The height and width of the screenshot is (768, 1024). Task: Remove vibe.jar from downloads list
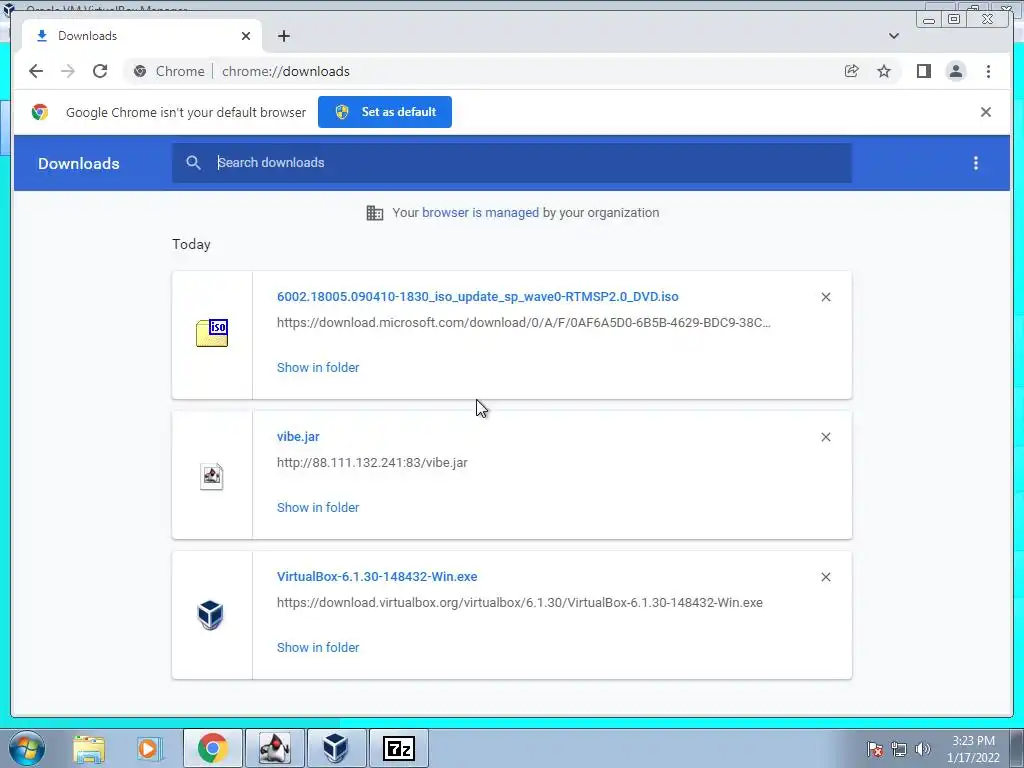pyautogui.click(x=826, y=437)
